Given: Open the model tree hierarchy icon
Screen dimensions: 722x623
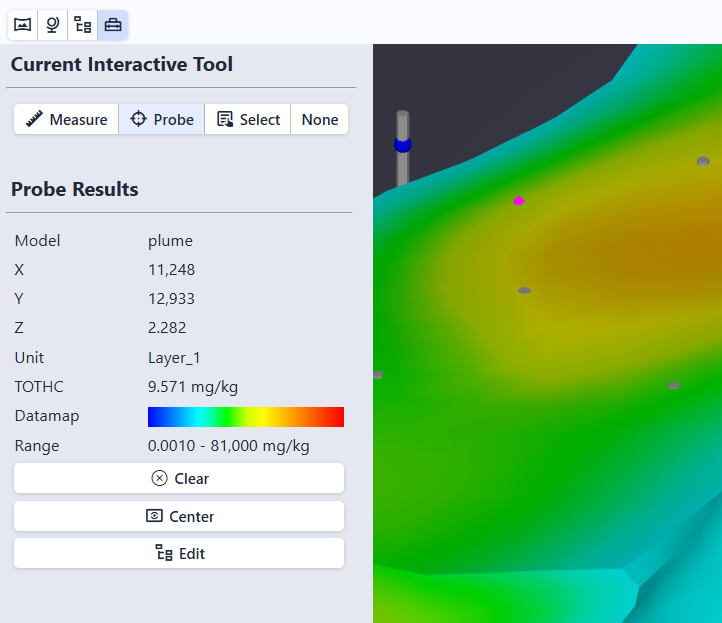Looking at the screenshot, I should (x=82, y=25).
